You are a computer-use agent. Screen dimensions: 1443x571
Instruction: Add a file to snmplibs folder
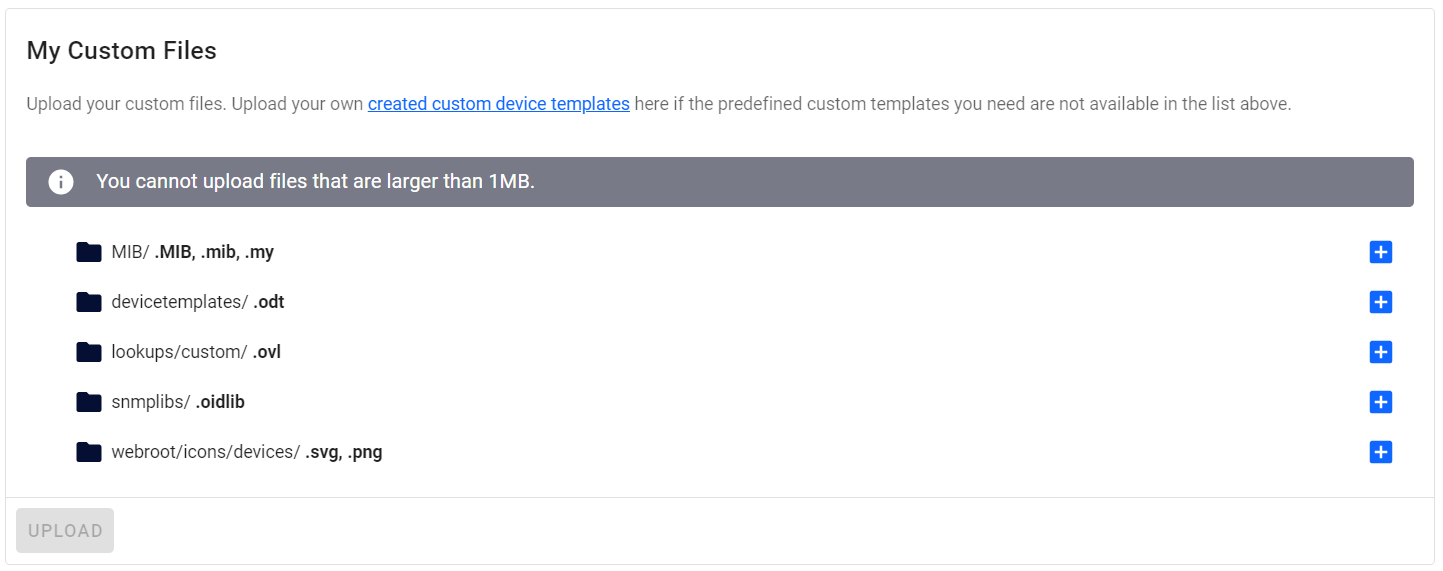click(1380, 402)
